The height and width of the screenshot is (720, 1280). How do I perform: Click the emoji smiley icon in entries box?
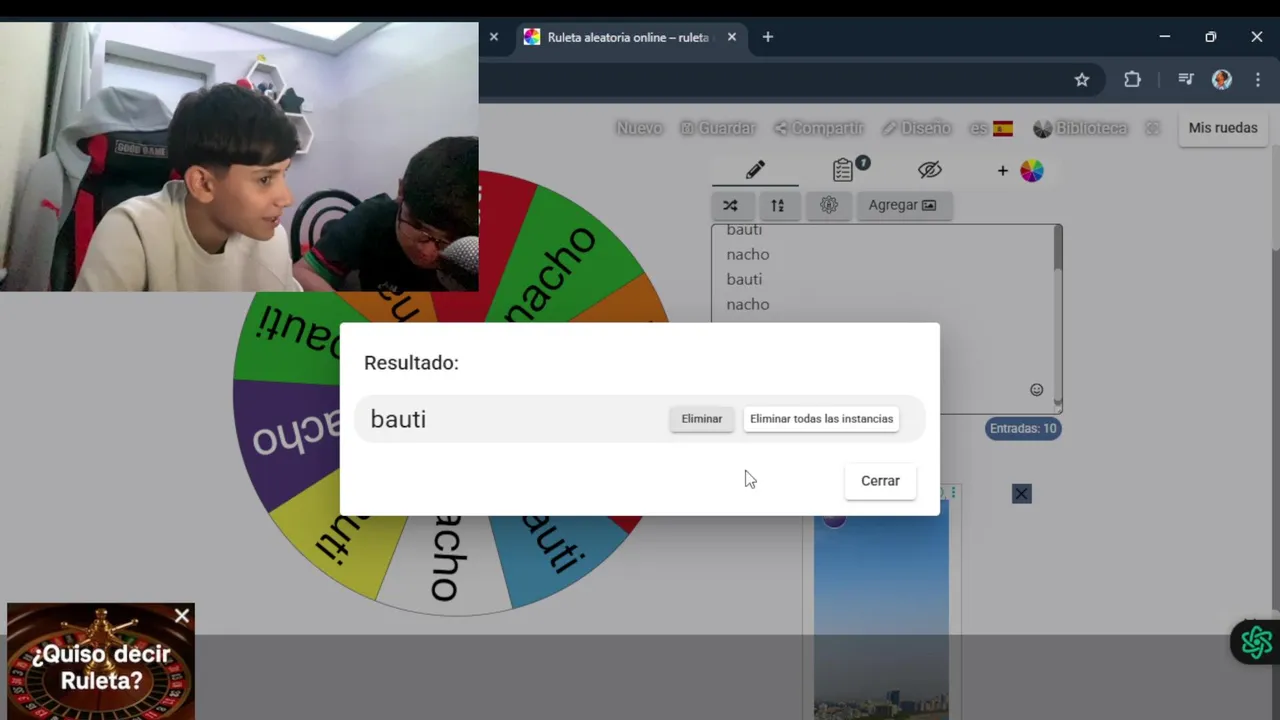[x=1036, y=390]
